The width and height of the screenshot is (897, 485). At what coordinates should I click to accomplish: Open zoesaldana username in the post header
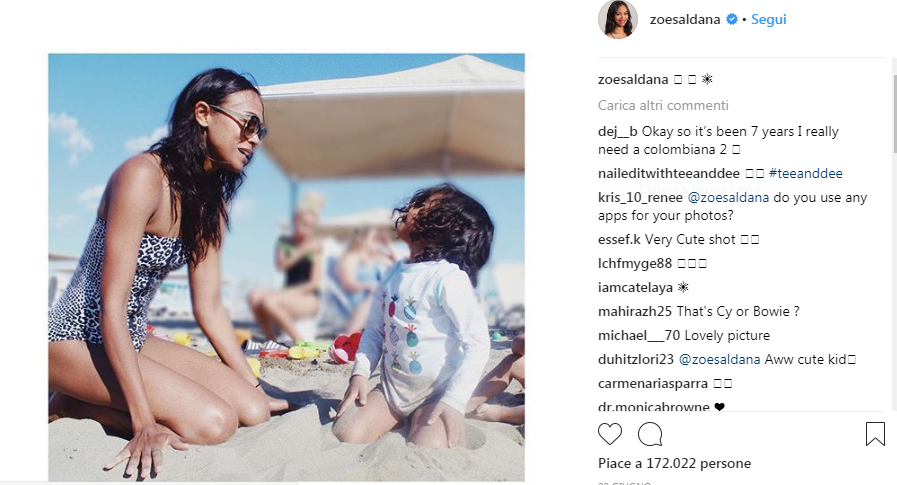(x=685, y=19)
